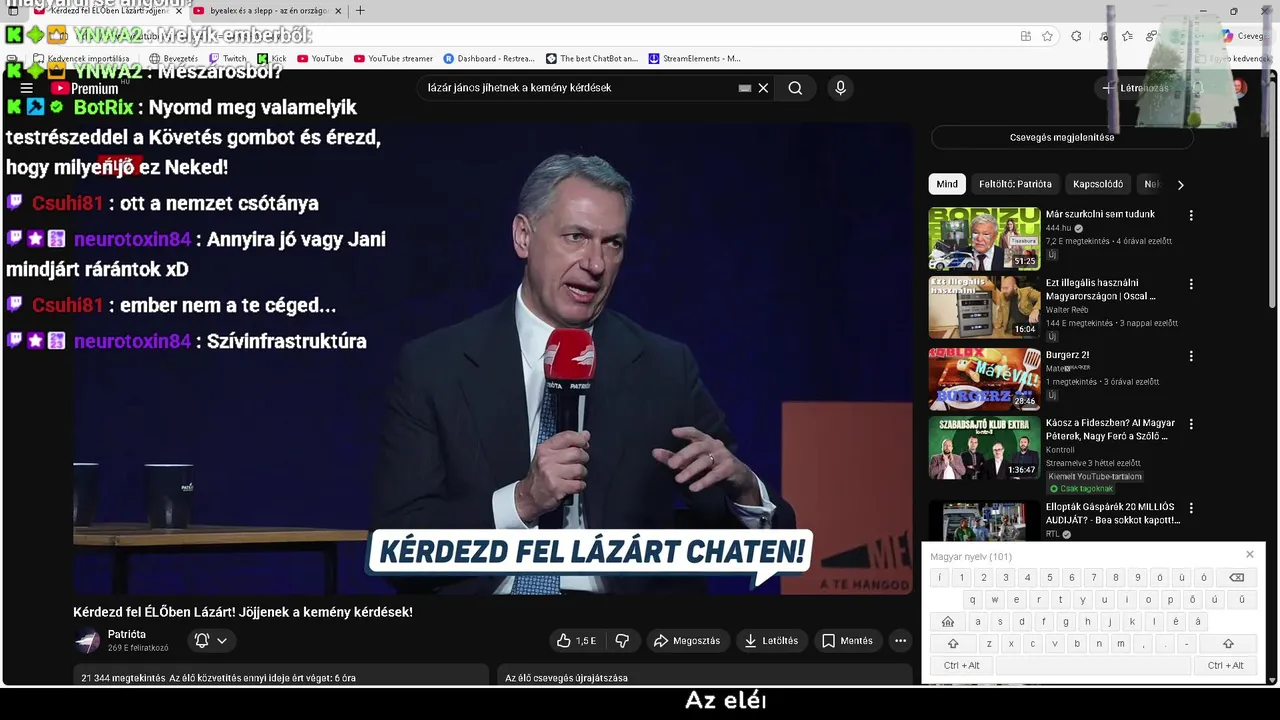Screen dimensions: 1280x720
Task: Open the Csak tagoknak members badge
Action: (1080, 489)
